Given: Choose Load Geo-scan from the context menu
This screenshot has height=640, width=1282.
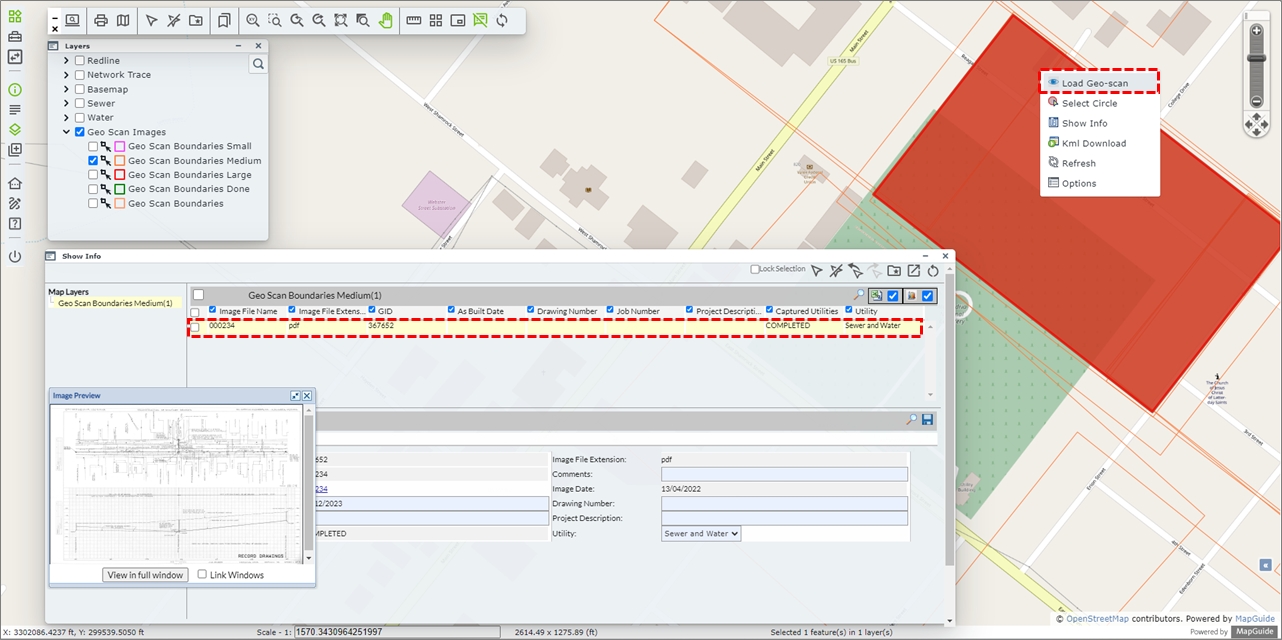Looking at the screenshot, I should pos(1094,83).
